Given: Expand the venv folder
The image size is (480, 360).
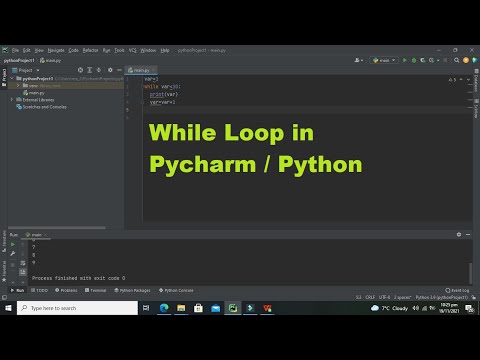Looking at the screenshot, I should click(18, 86).
